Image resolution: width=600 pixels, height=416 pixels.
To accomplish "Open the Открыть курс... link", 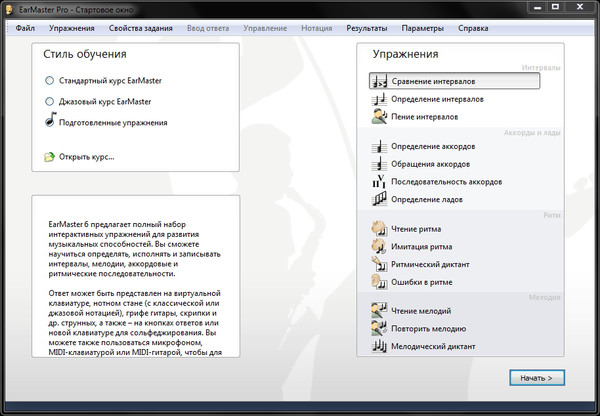I will pos(87,157).
